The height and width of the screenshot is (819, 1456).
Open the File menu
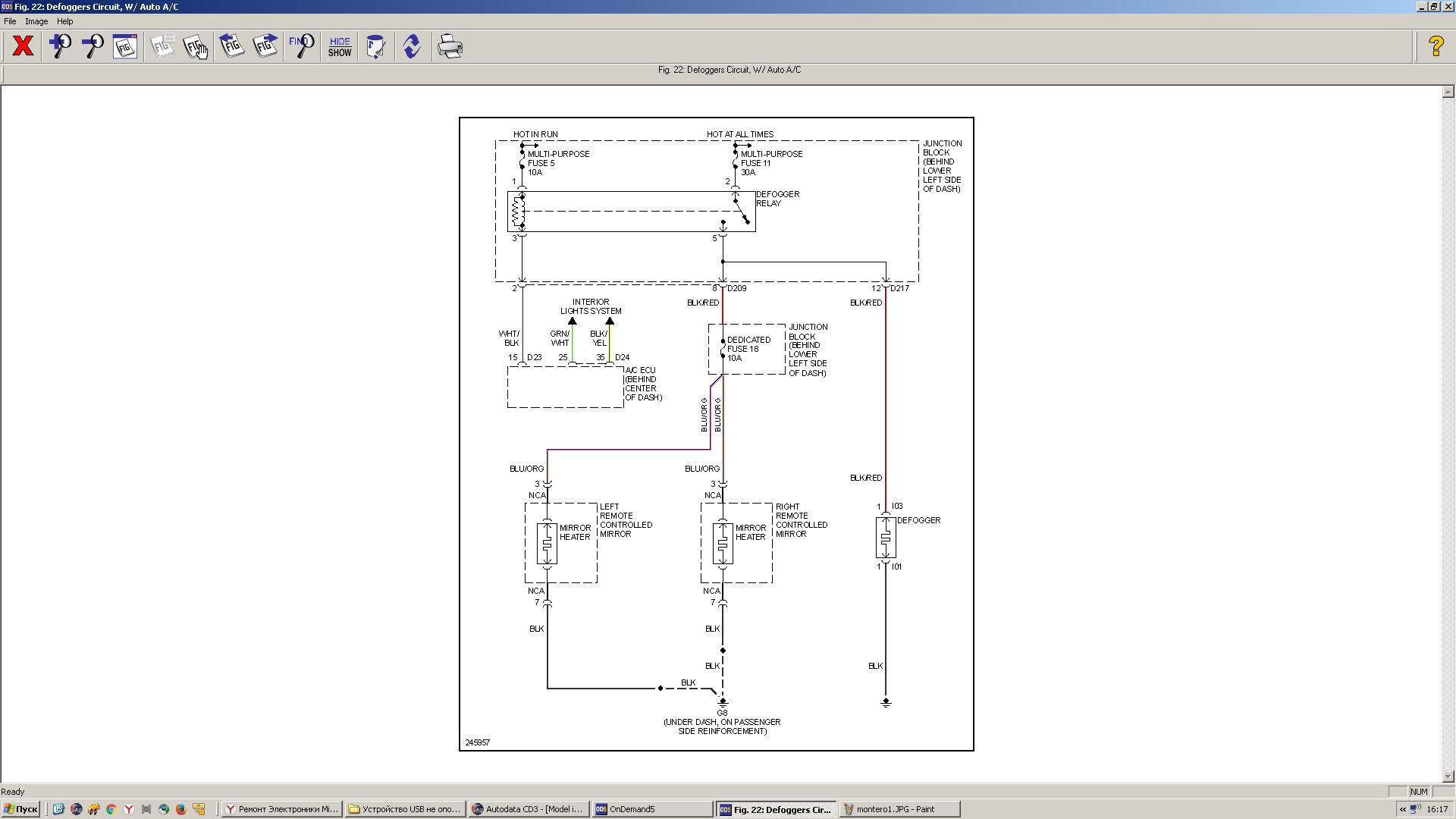click(x=10, y=21)
